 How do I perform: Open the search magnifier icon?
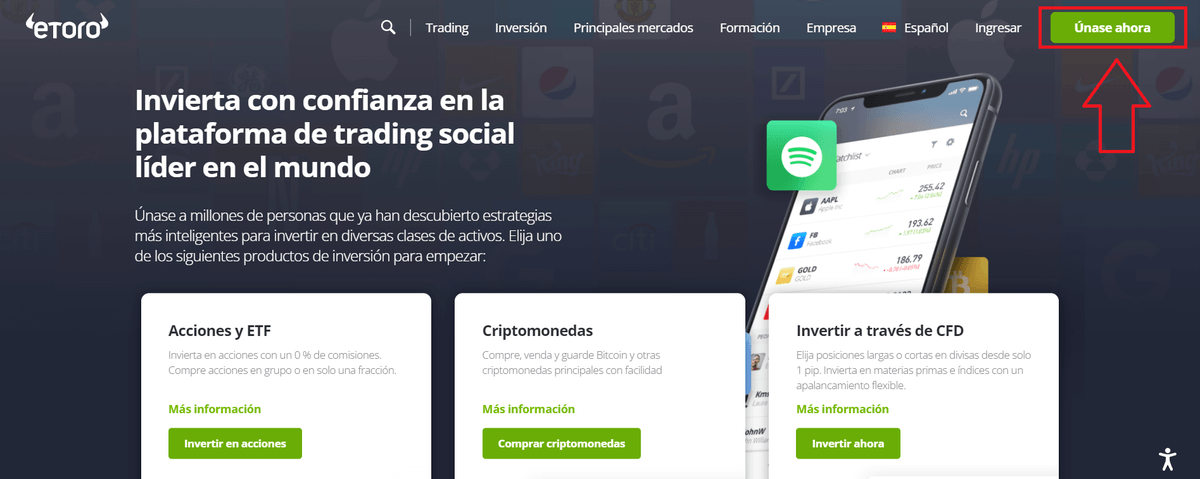point(389,27)
